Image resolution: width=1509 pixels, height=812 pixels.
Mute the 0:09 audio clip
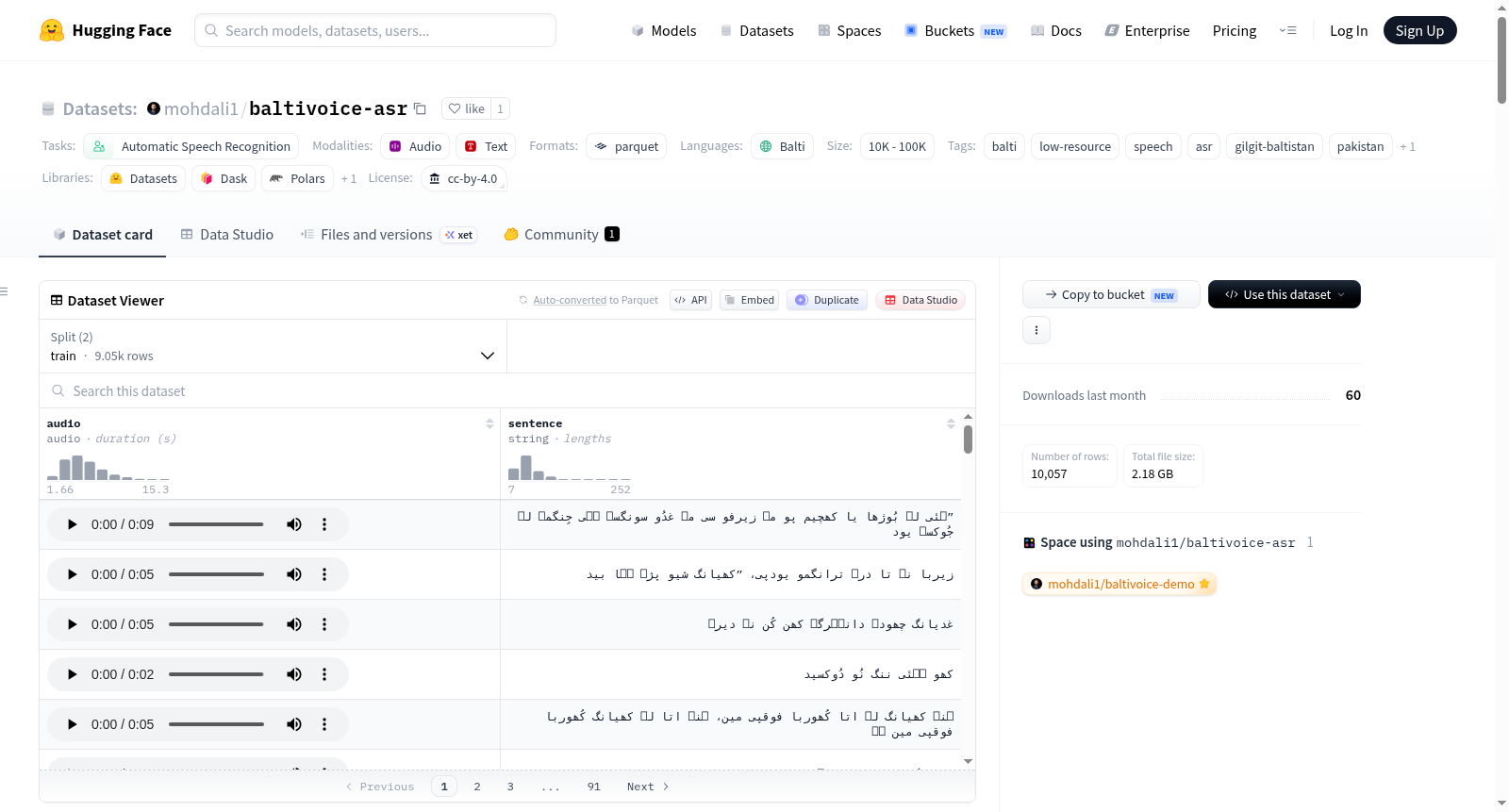point(294,524)
